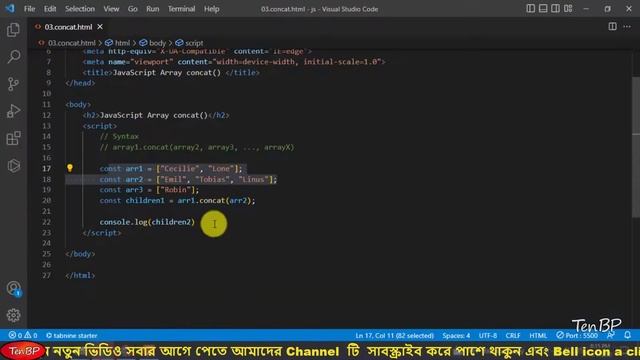Open notifications bell in status bar
Image resolution: width=640 pixels, height=360 pixels.
click(x=627, y=335)
